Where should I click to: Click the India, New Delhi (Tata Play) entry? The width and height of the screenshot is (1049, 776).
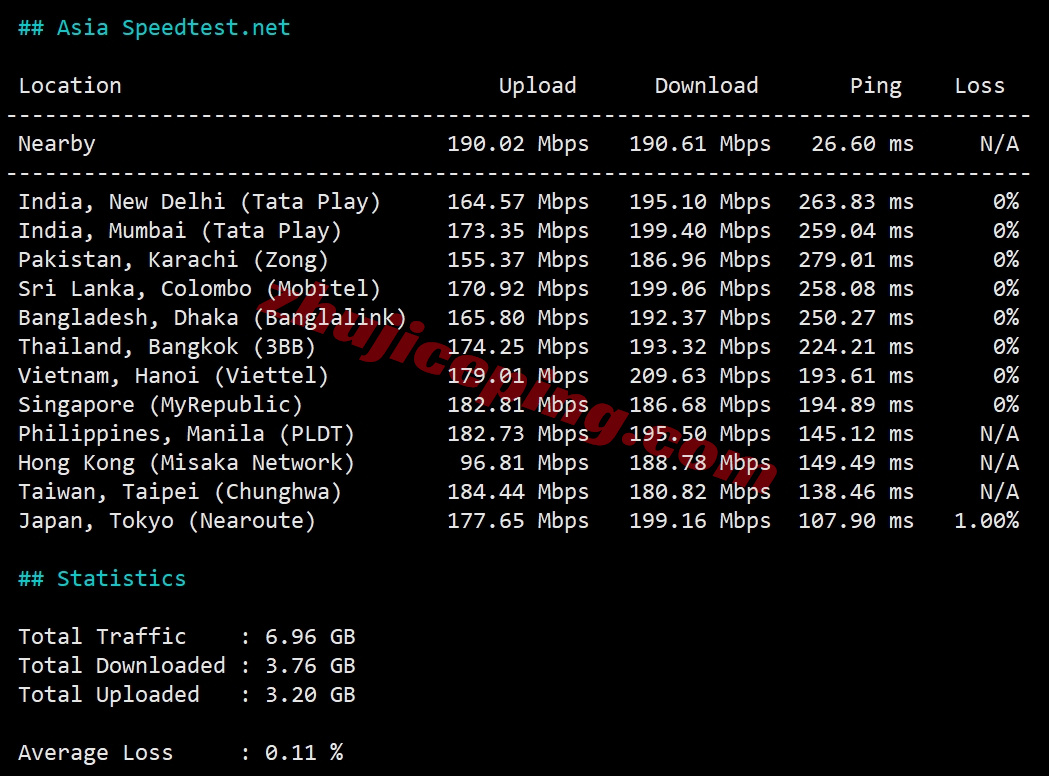[x=200, y=201]
